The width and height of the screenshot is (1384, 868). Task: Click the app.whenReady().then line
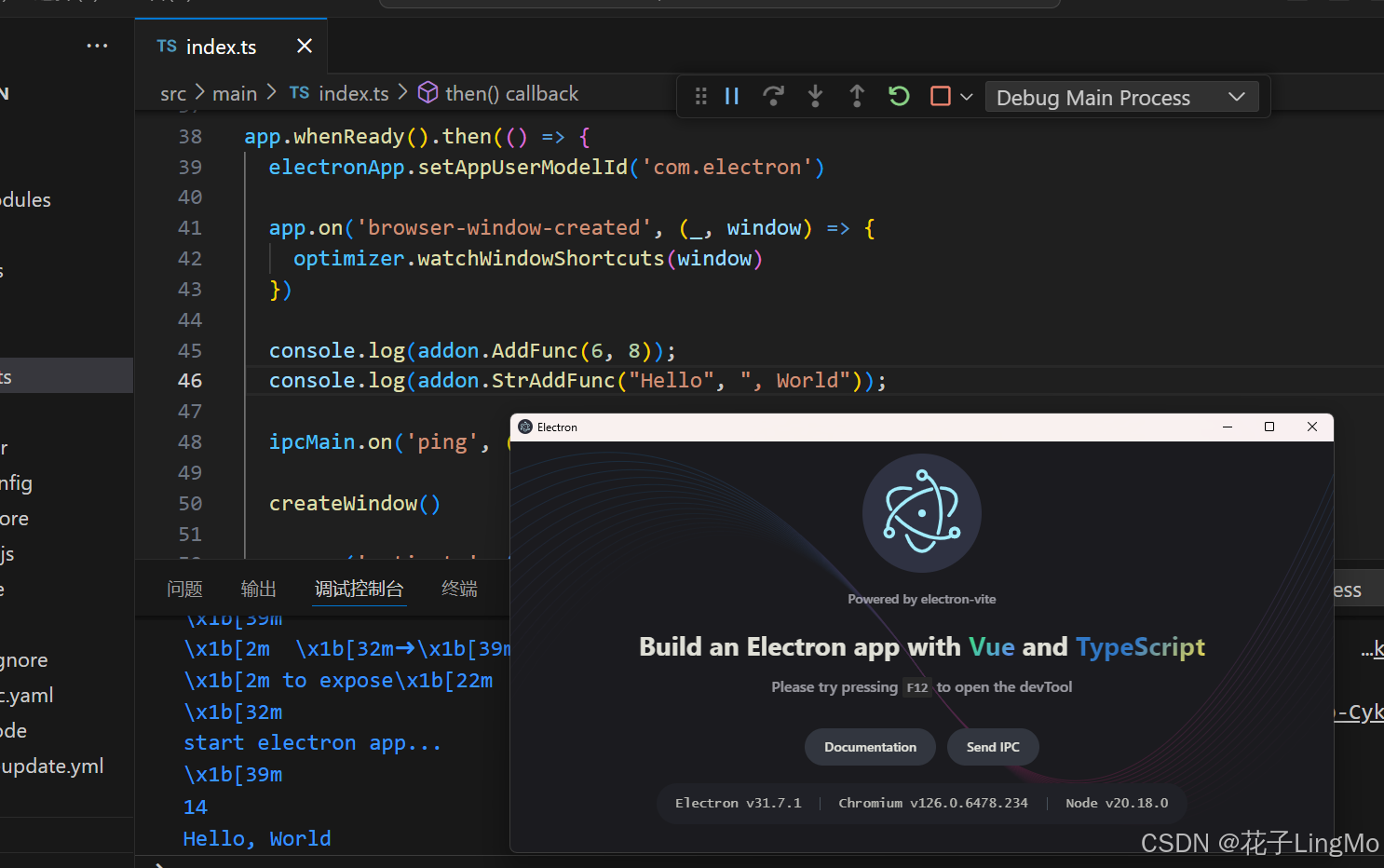(x=417, y=136)
